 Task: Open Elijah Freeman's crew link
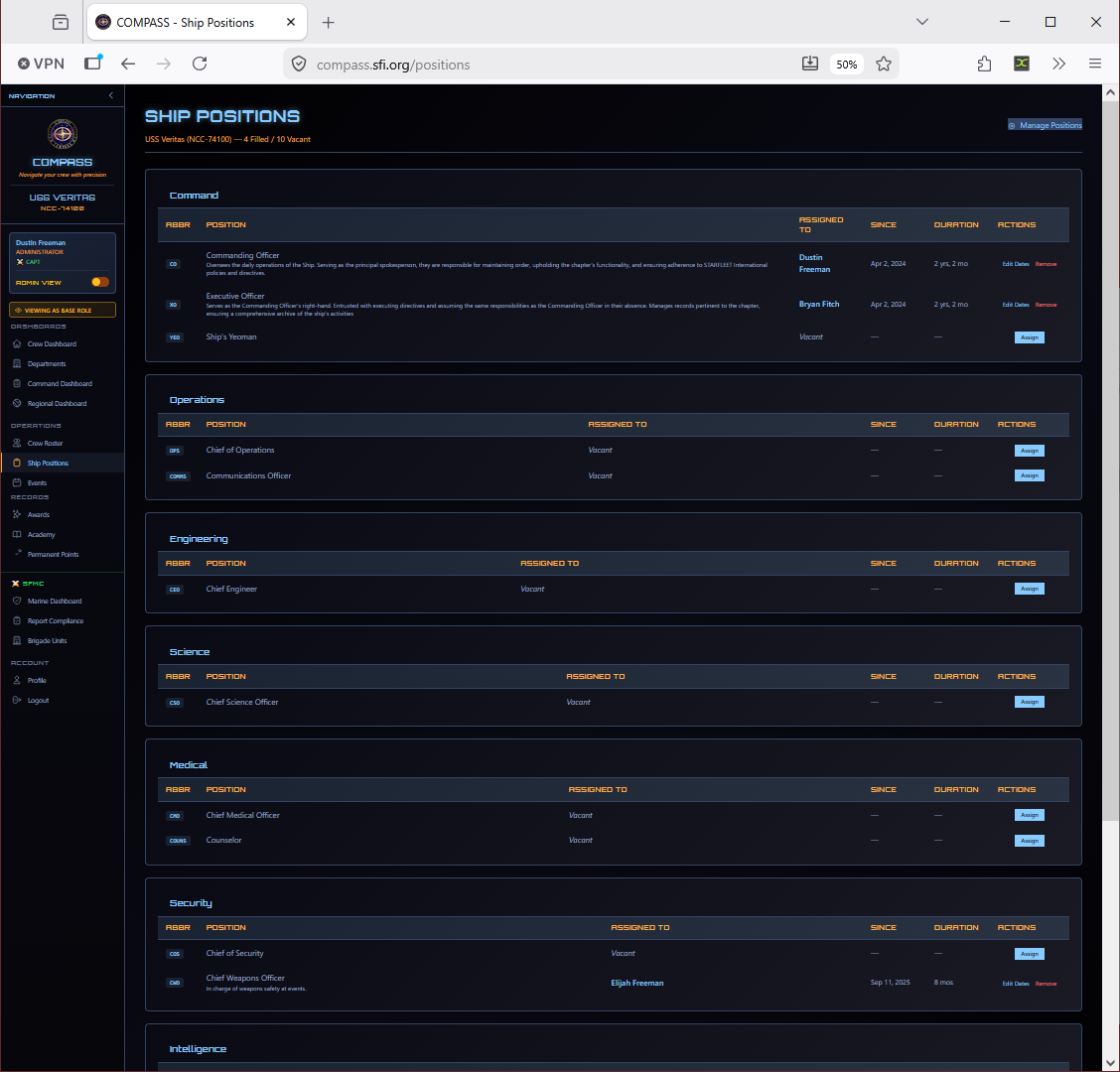(637, 984)
